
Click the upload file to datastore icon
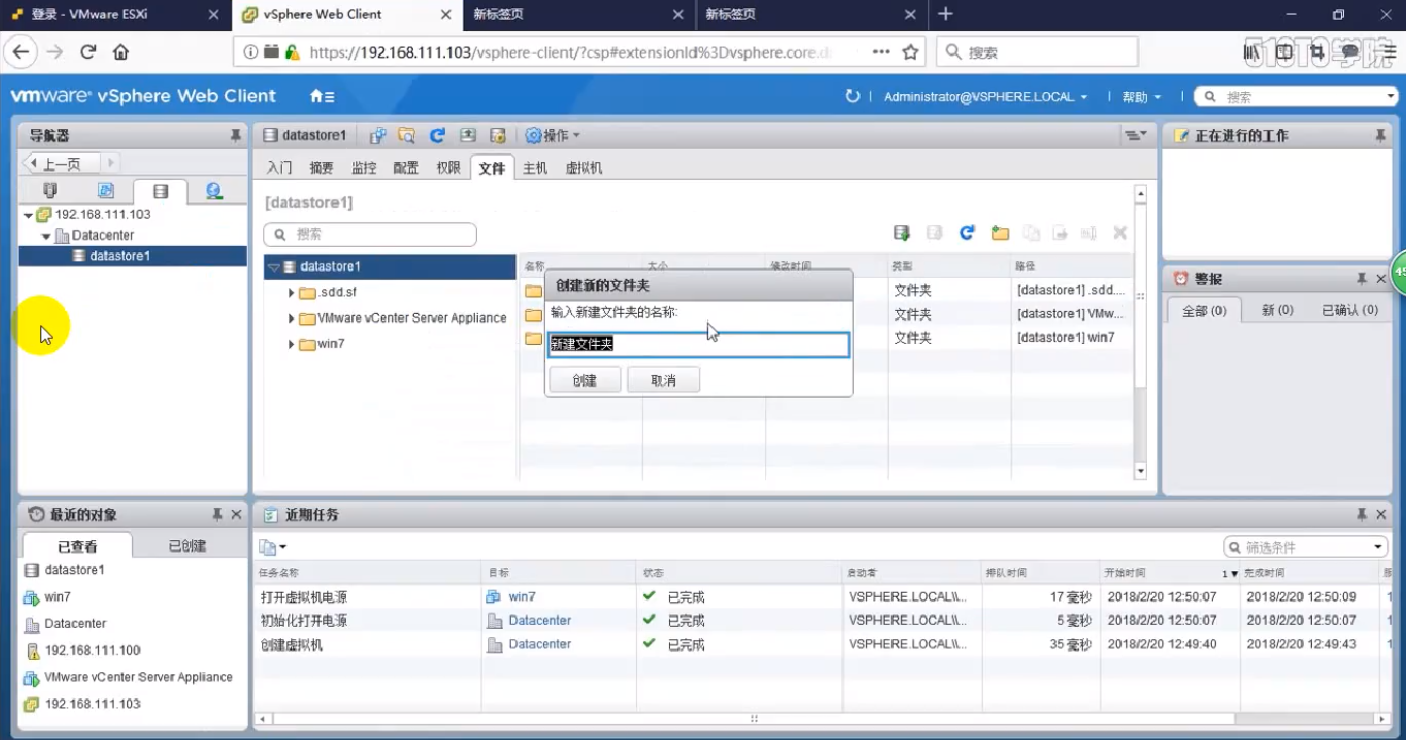902,233
